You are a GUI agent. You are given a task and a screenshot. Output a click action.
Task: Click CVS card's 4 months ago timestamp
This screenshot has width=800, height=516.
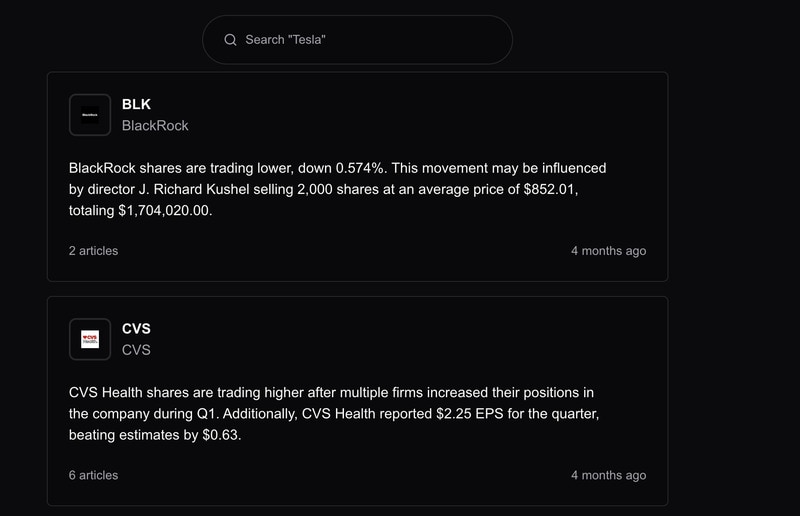608,475
